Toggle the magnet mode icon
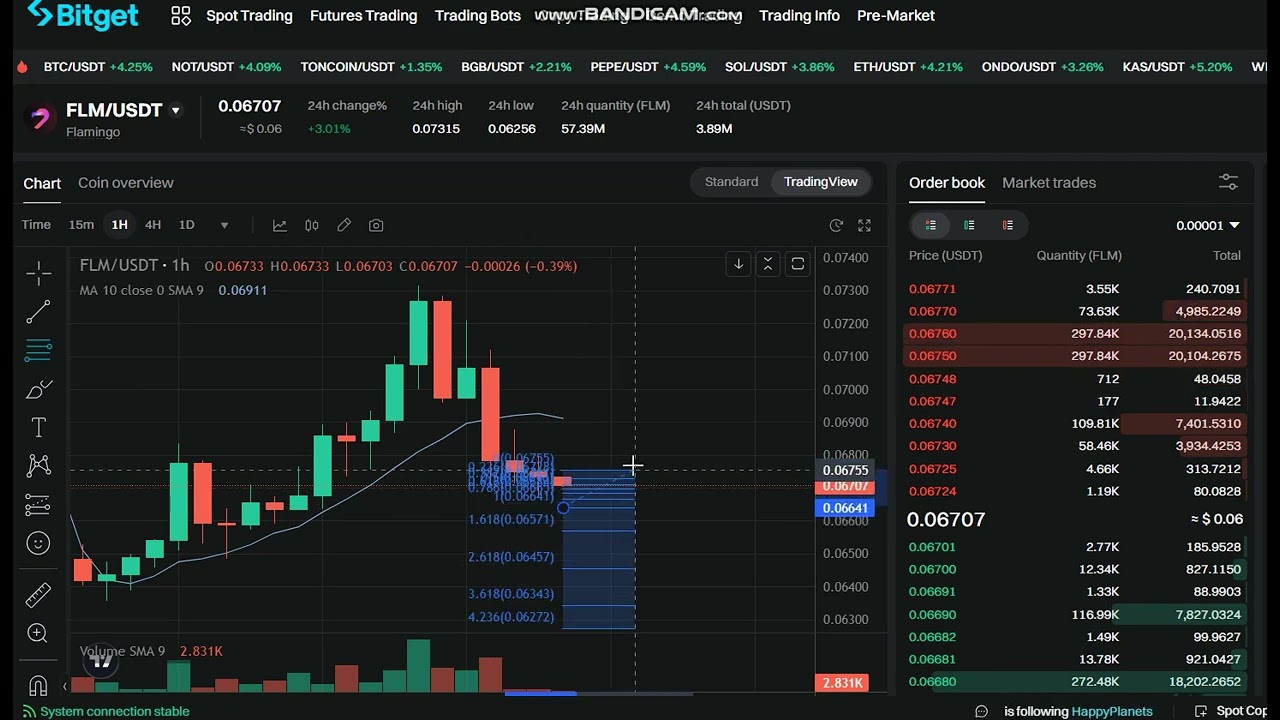The height and width of the screenshot is (720, 1280). point(38,686)
